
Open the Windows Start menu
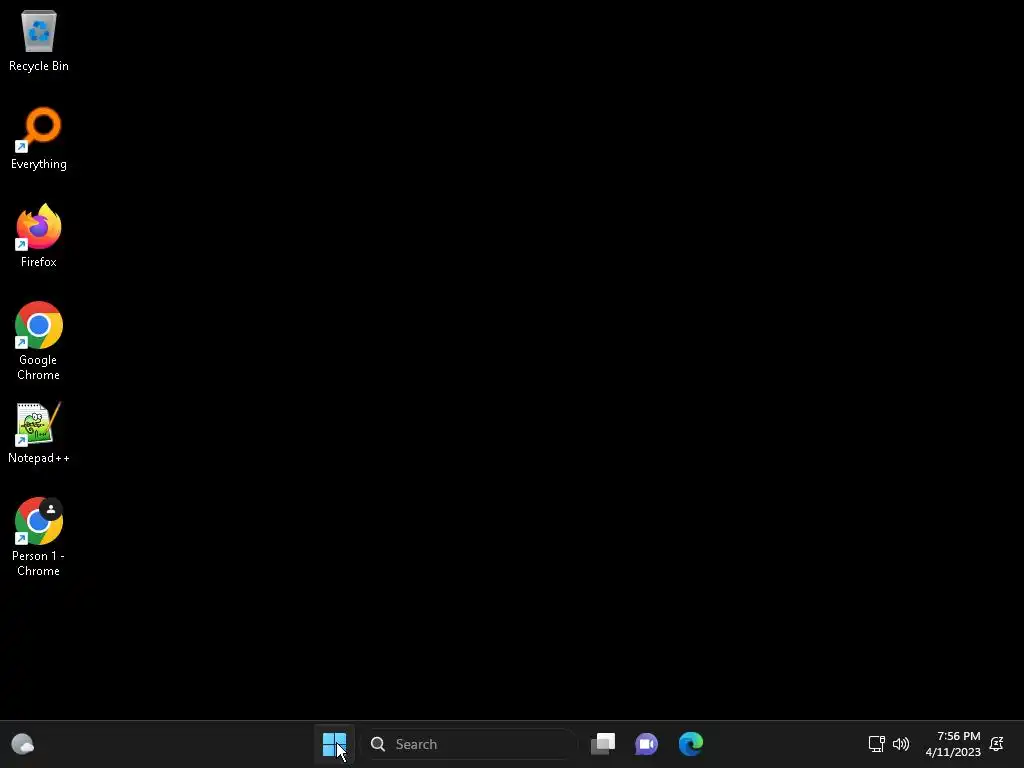334,744
